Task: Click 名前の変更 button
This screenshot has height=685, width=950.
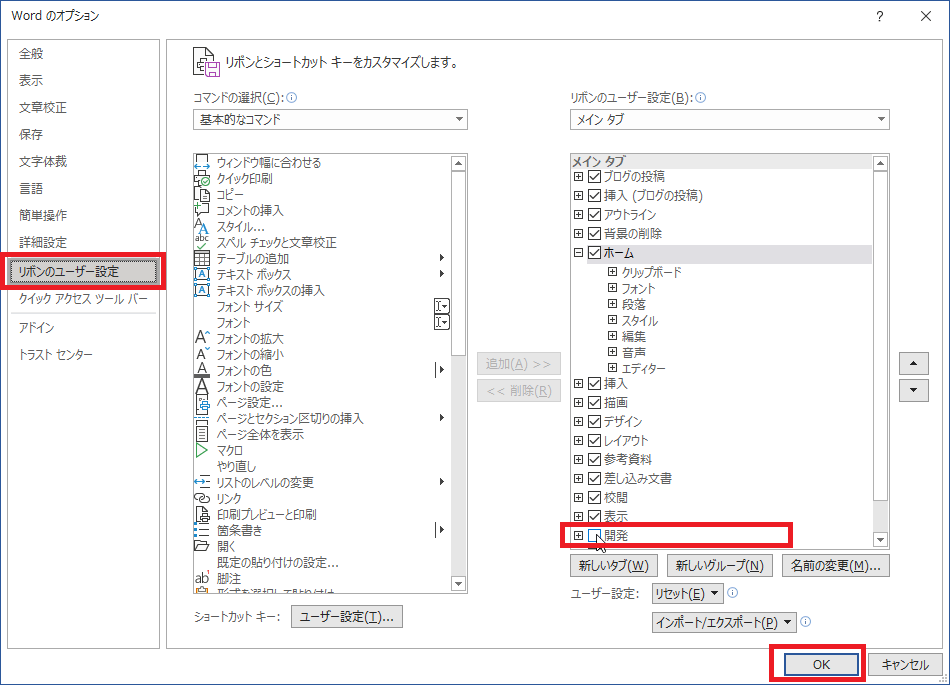Action: point(835,566)
